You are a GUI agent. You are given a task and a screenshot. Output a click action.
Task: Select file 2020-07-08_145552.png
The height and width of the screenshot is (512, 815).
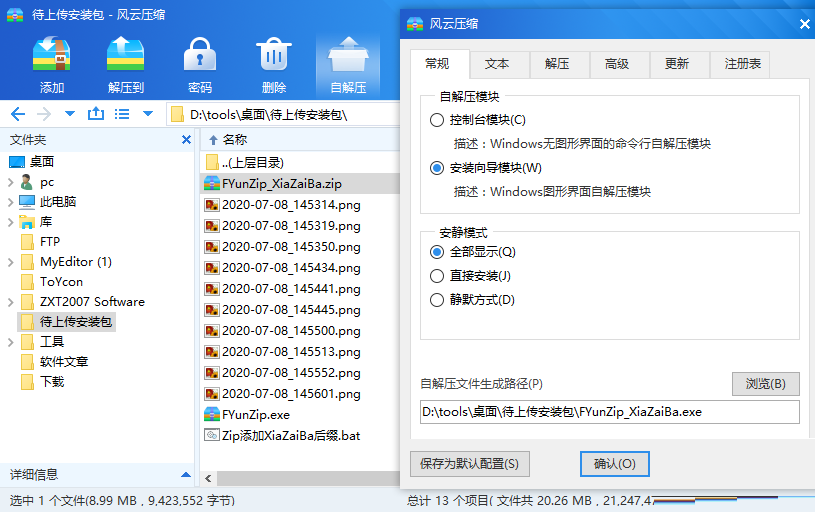coord(291,373)
